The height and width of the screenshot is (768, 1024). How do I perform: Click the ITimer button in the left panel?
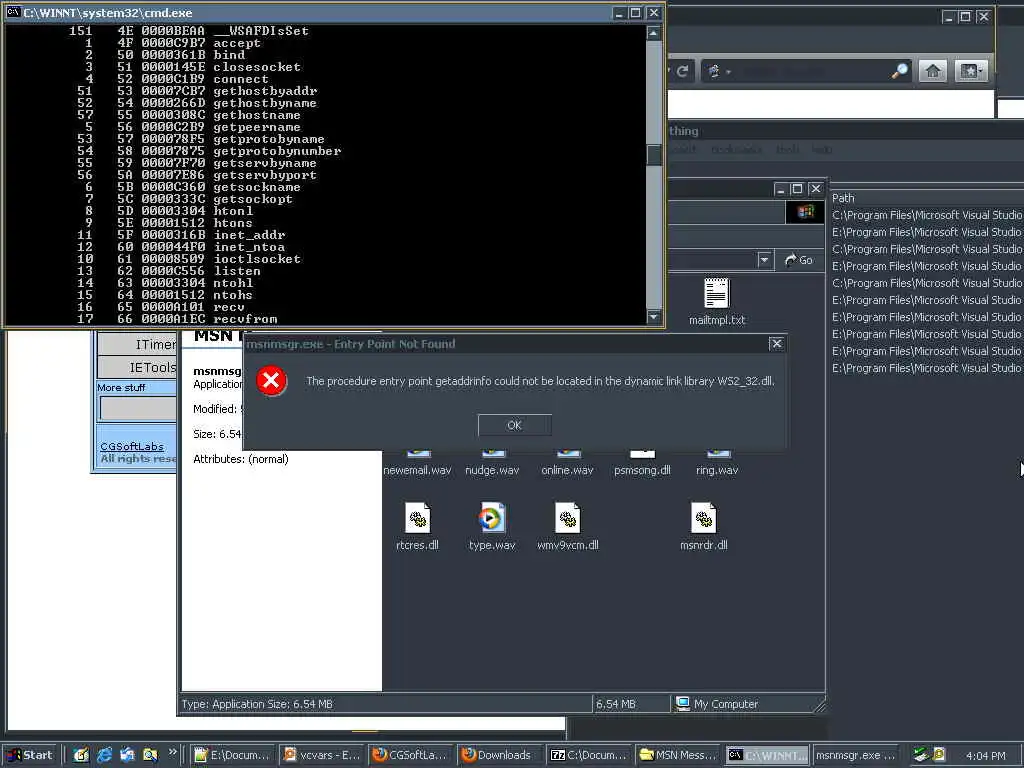tap(137, 344)
